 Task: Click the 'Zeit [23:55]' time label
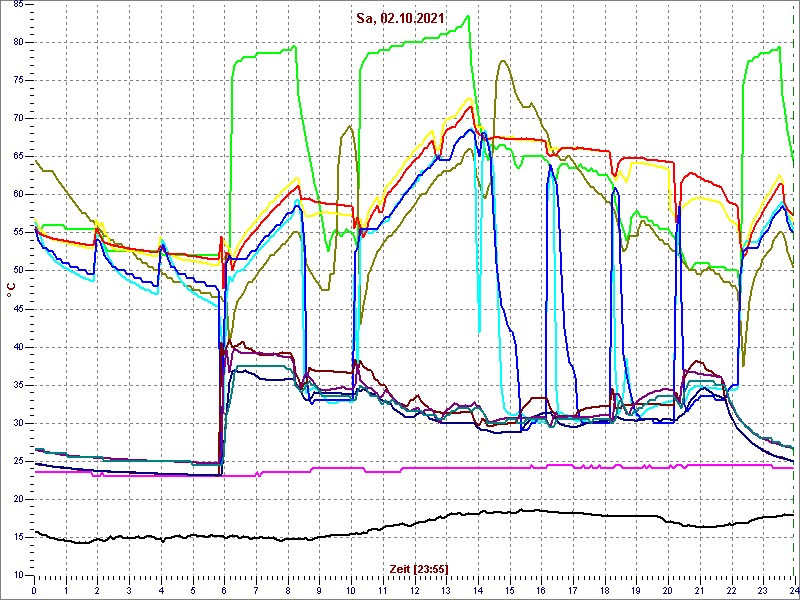point(419,568)
